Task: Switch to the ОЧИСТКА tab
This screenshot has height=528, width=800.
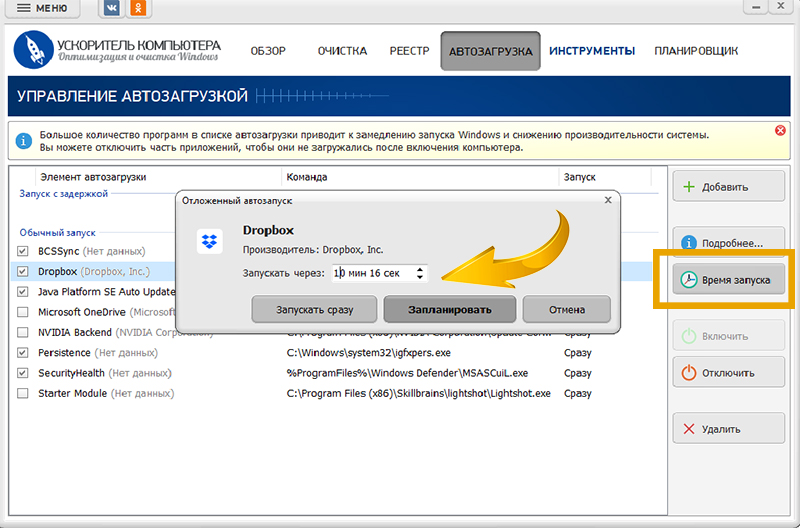Action: (342, 51)
